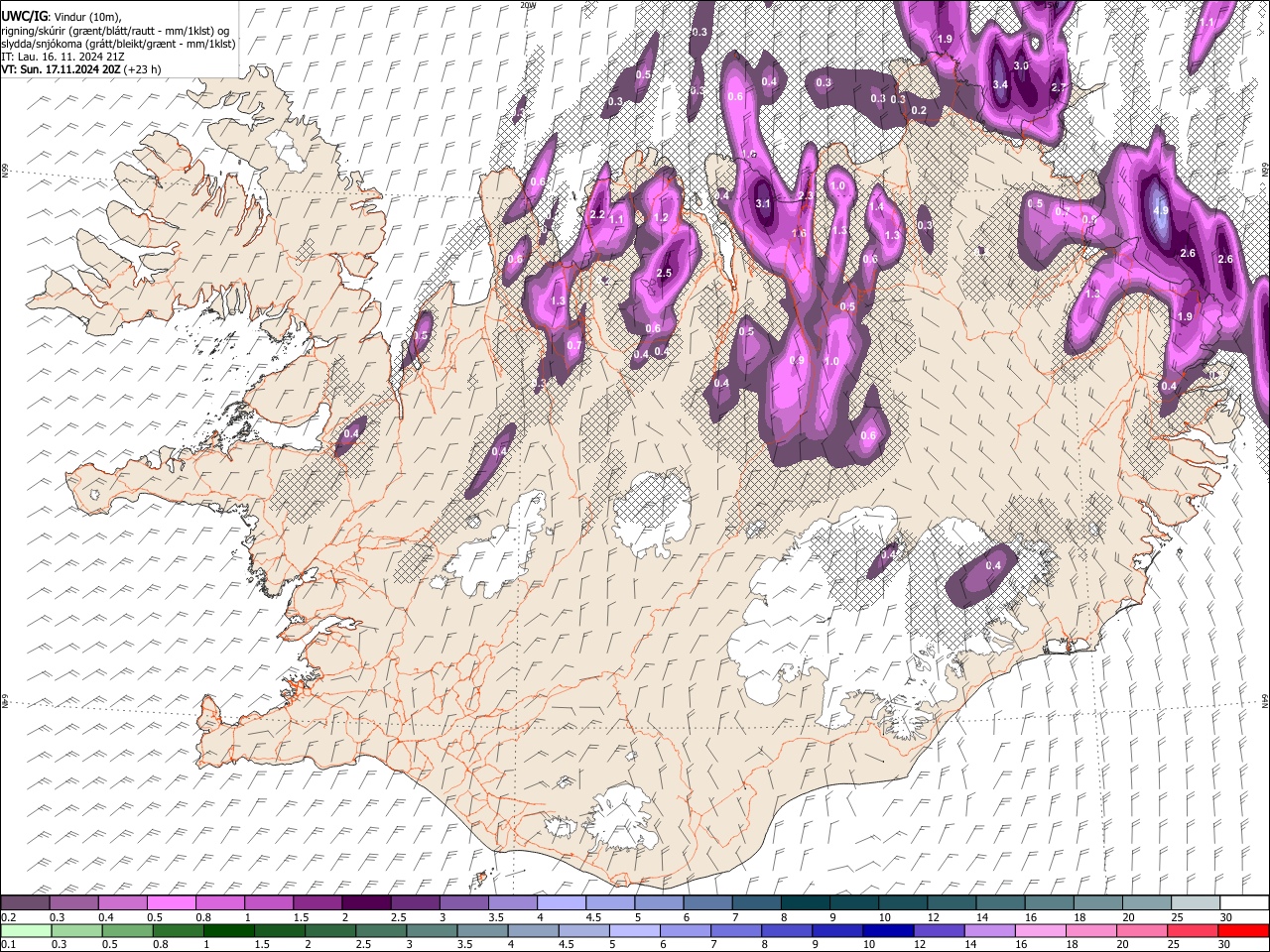The width and height of the screenshot is (1270, 952).
Task: Pick the crimson rain swatch labeled 25
Action: (1193, 931)
